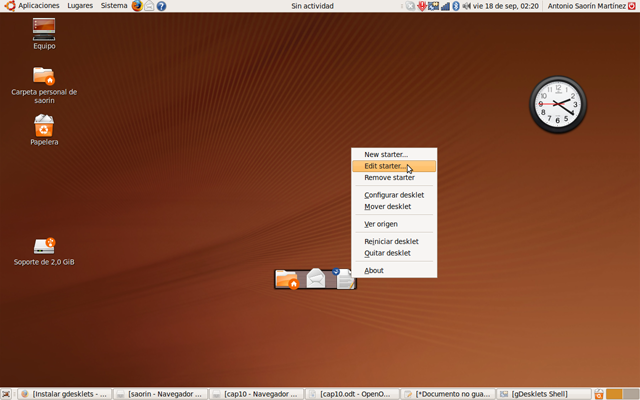Click the Equipo desktop icon
Screen dimensions: 640x400
click(x=44, y=29)
